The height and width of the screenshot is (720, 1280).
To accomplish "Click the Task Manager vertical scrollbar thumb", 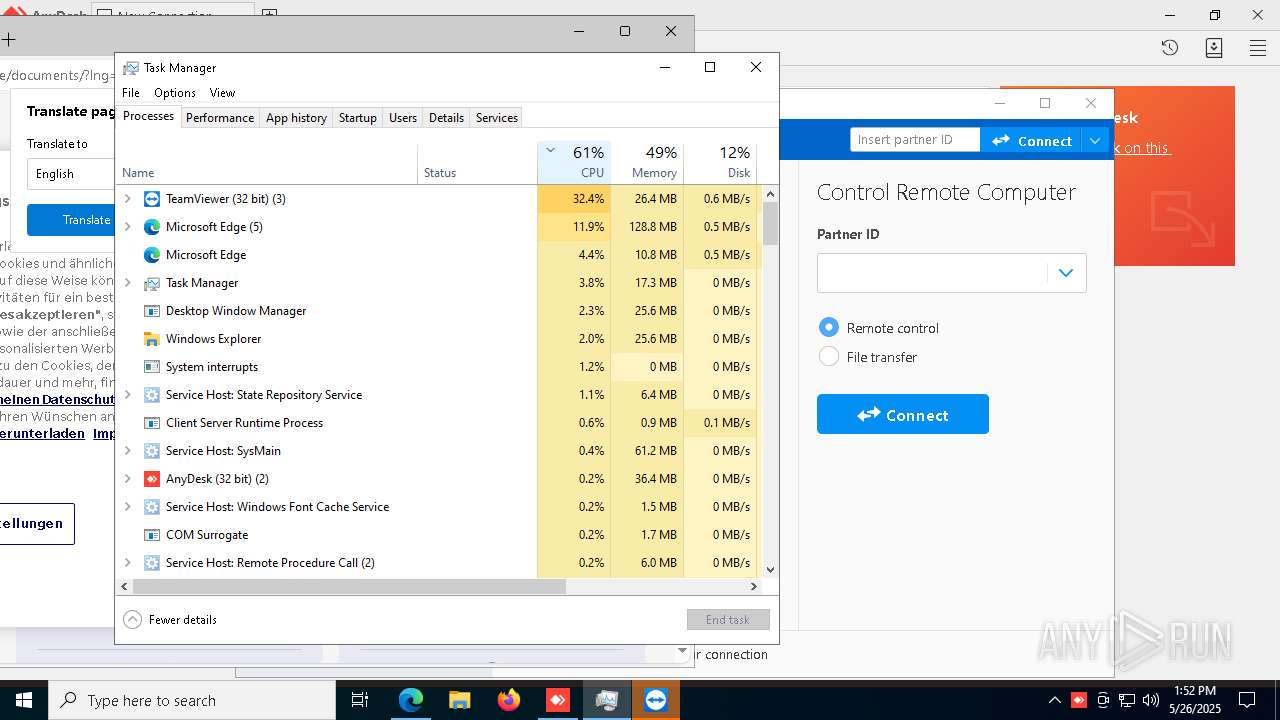I will tap(770, 224).
